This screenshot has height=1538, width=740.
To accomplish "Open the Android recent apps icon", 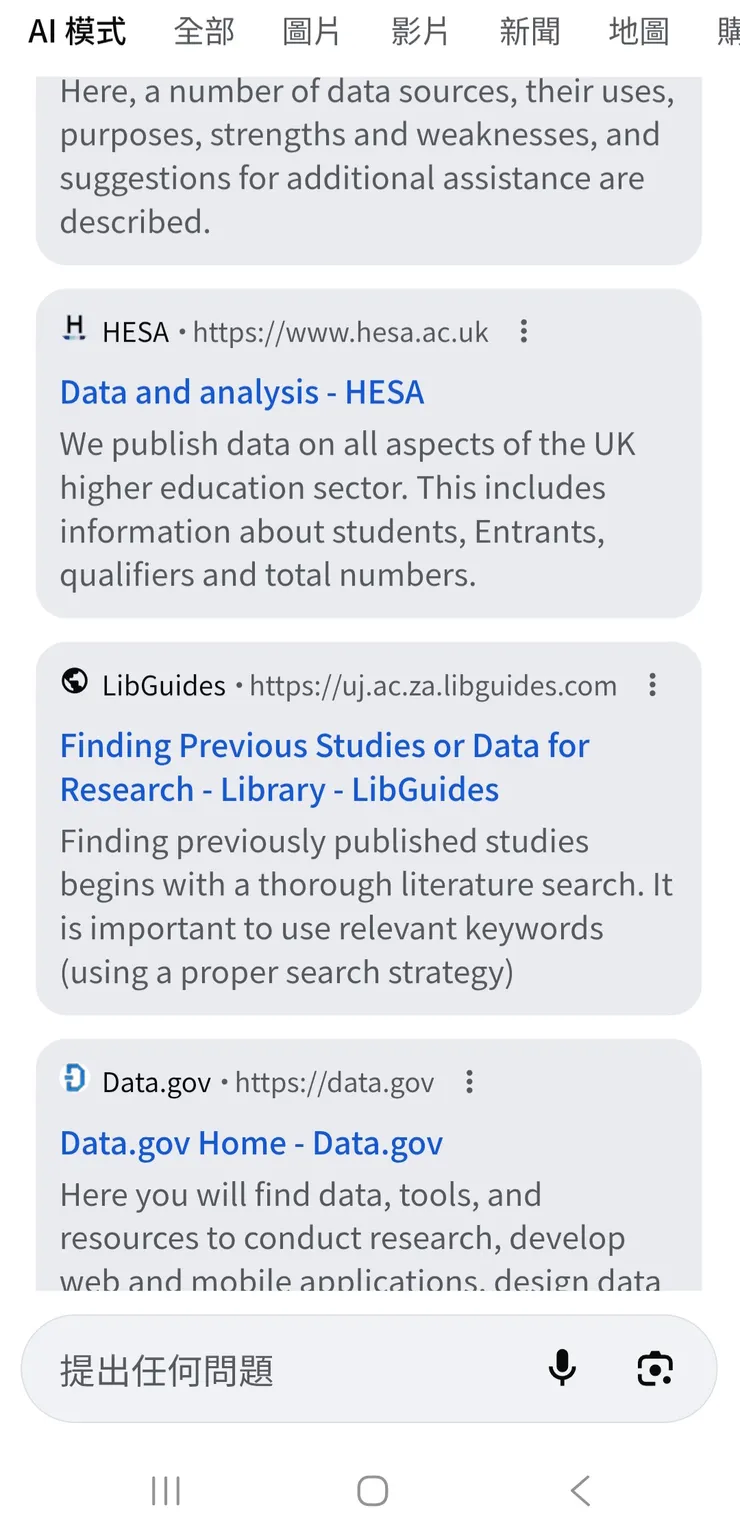I will pyautogui.click(x=166, y=1491).
